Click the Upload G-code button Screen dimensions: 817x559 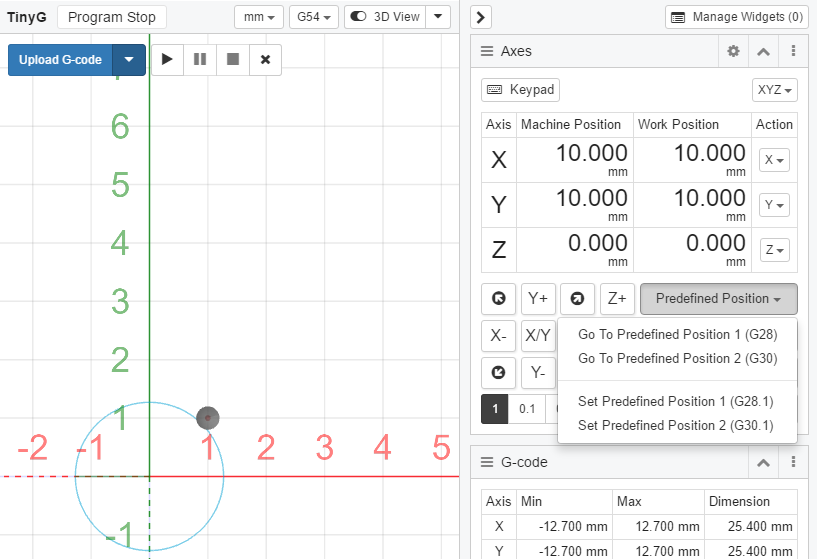point(61,60)
